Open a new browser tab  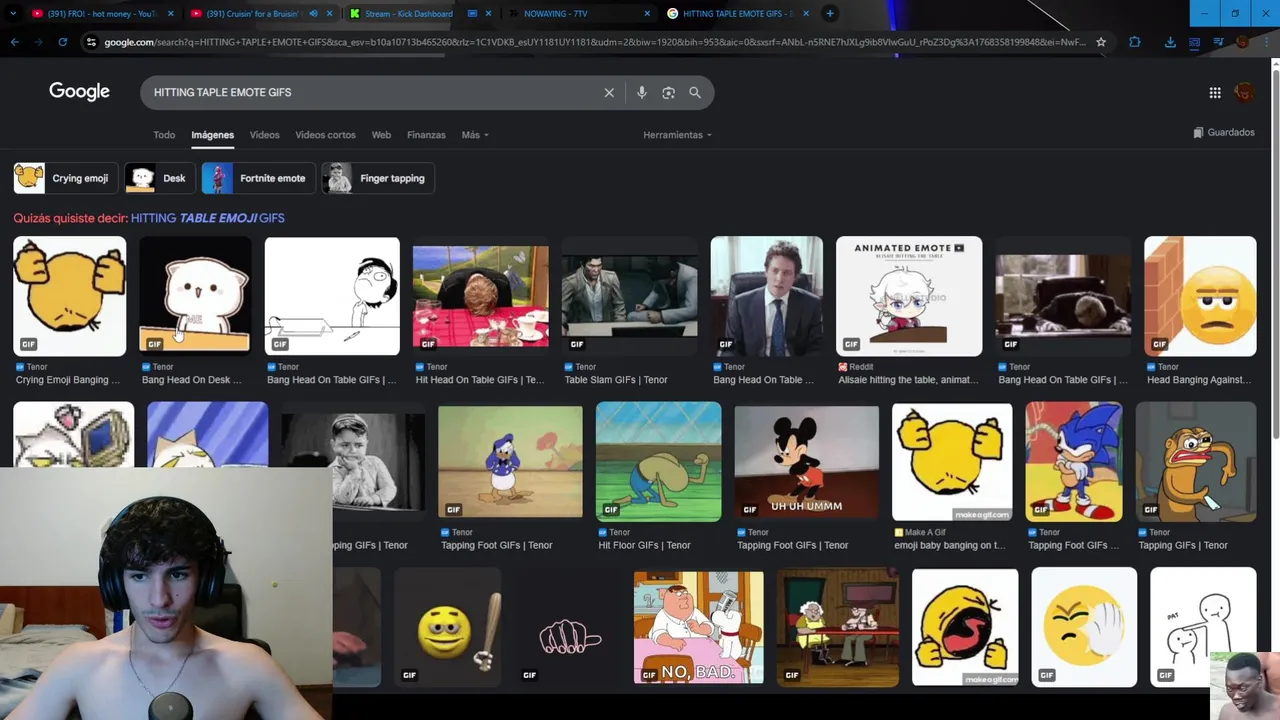[830, 13]
